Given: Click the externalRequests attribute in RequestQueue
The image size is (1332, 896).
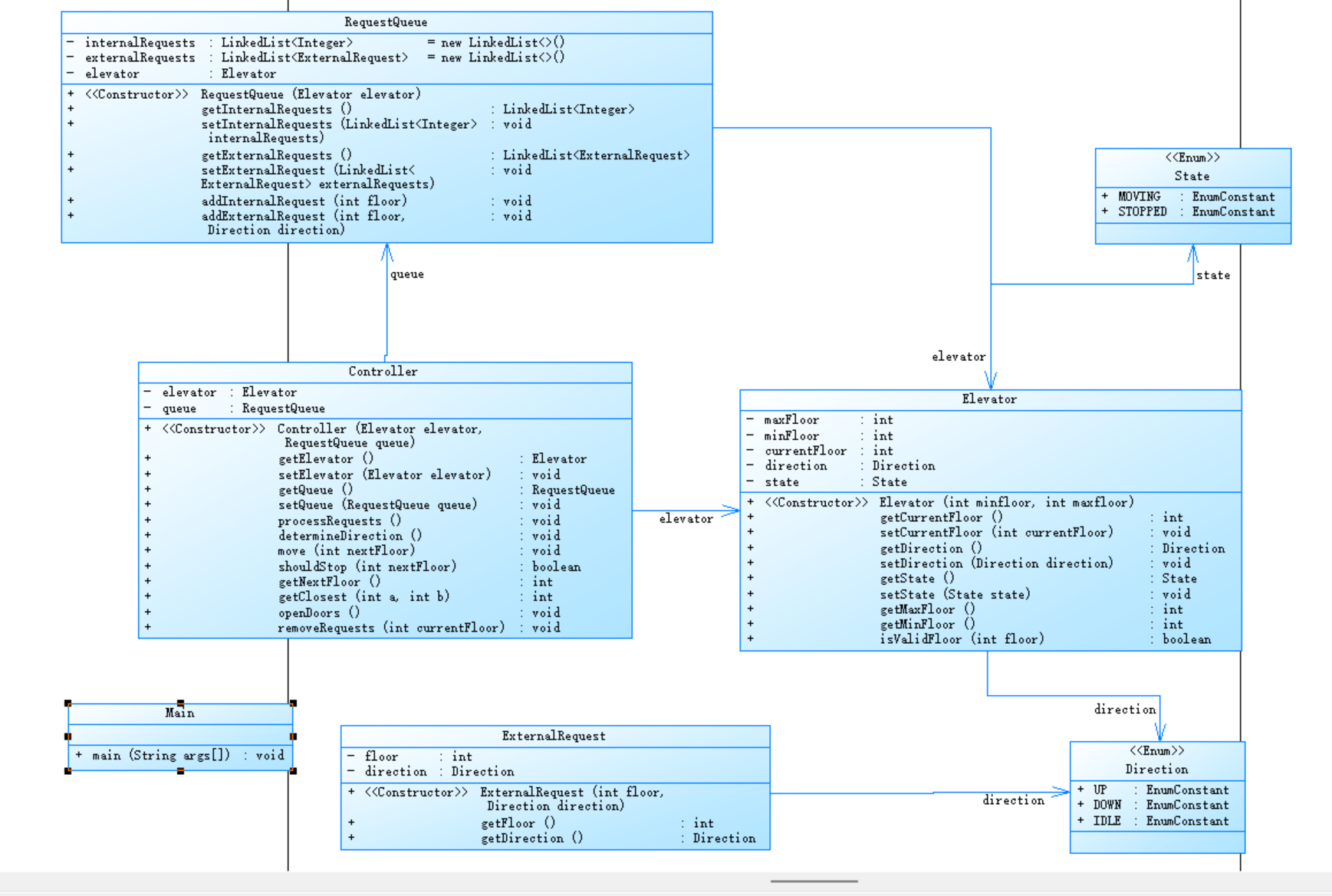Looking at the screenshot, I should (316, 58).
